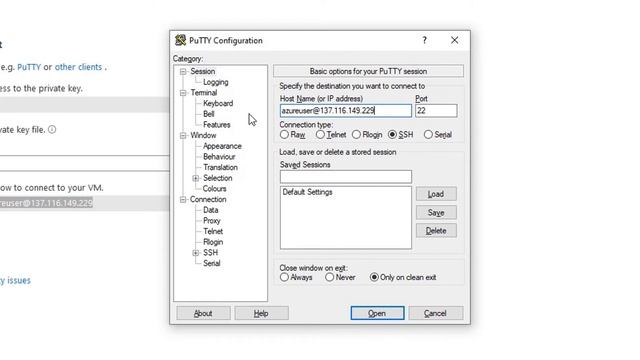Select the Raw connection type
The image size is (640, 360).
284,134
